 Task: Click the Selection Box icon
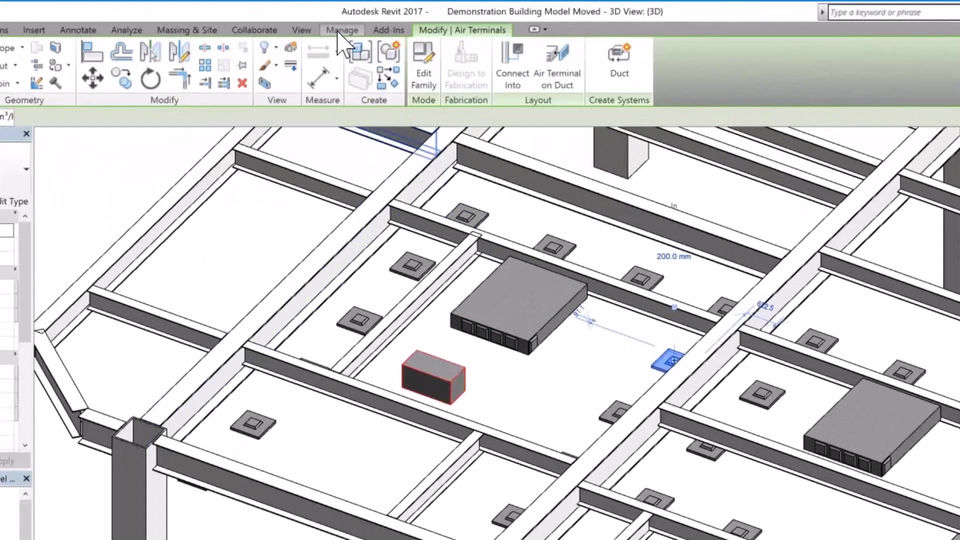(264, 83)
